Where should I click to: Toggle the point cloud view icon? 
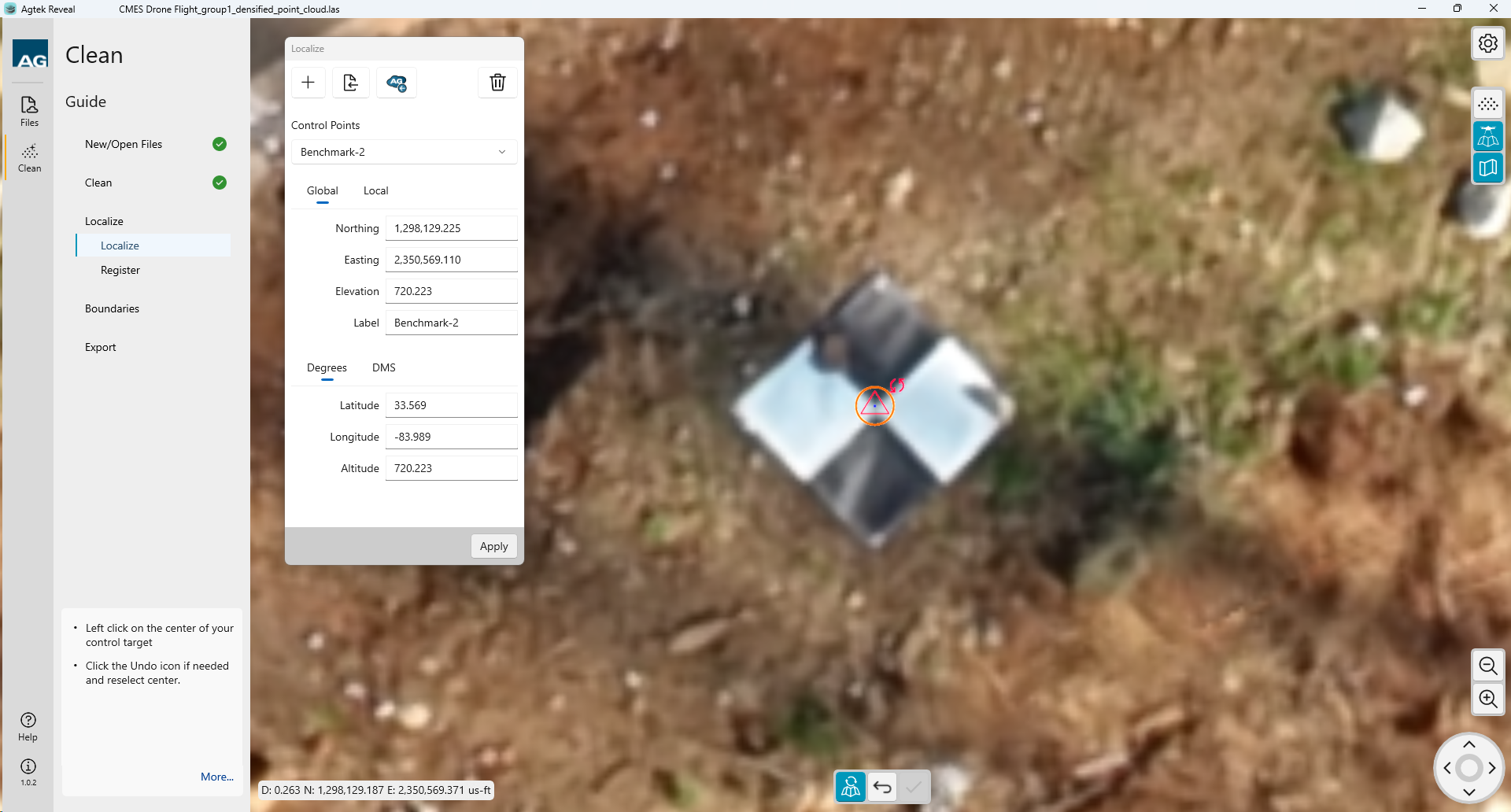pyautogui.click(x=1487, y=105)
